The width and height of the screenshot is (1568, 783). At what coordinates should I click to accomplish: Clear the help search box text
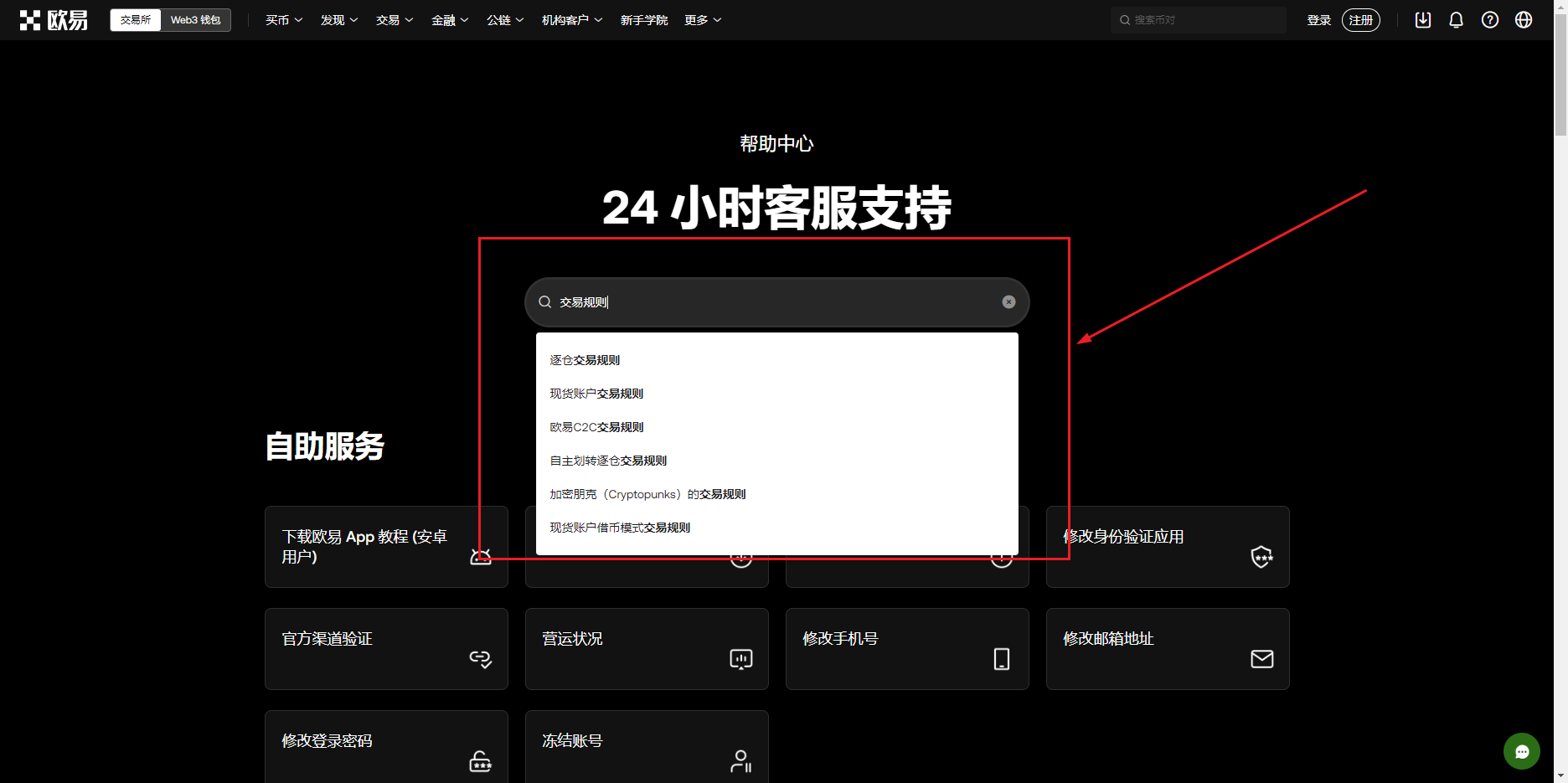(1008, 302)
